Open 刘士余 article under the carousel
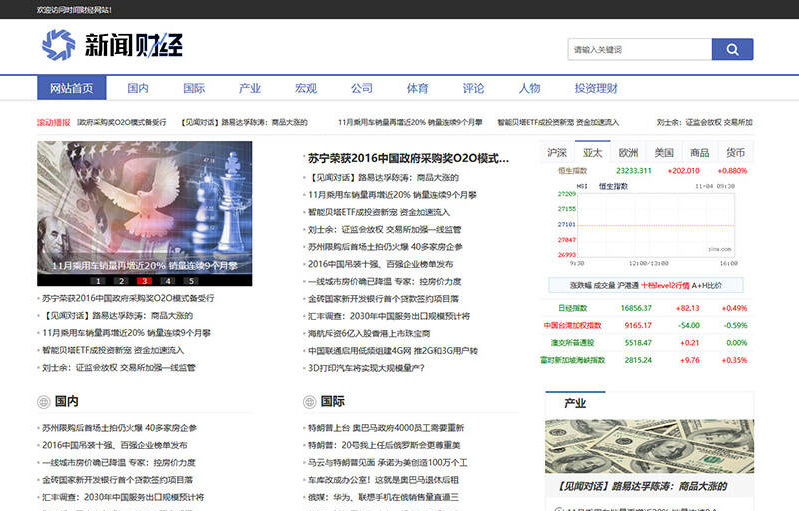 point(118,367)
